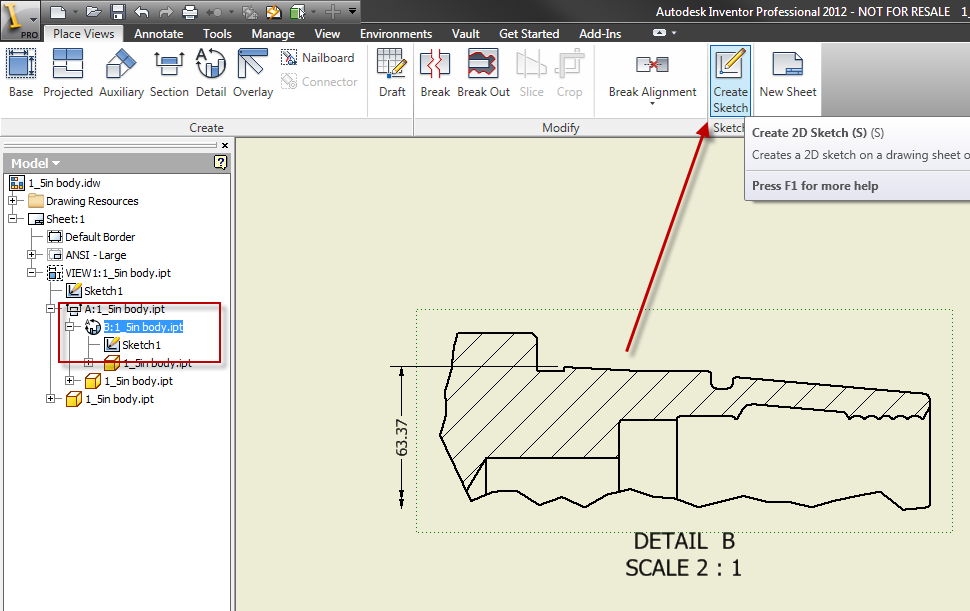970x611 pixels.
Task: Undo the last action
Action: click(142, 12)
